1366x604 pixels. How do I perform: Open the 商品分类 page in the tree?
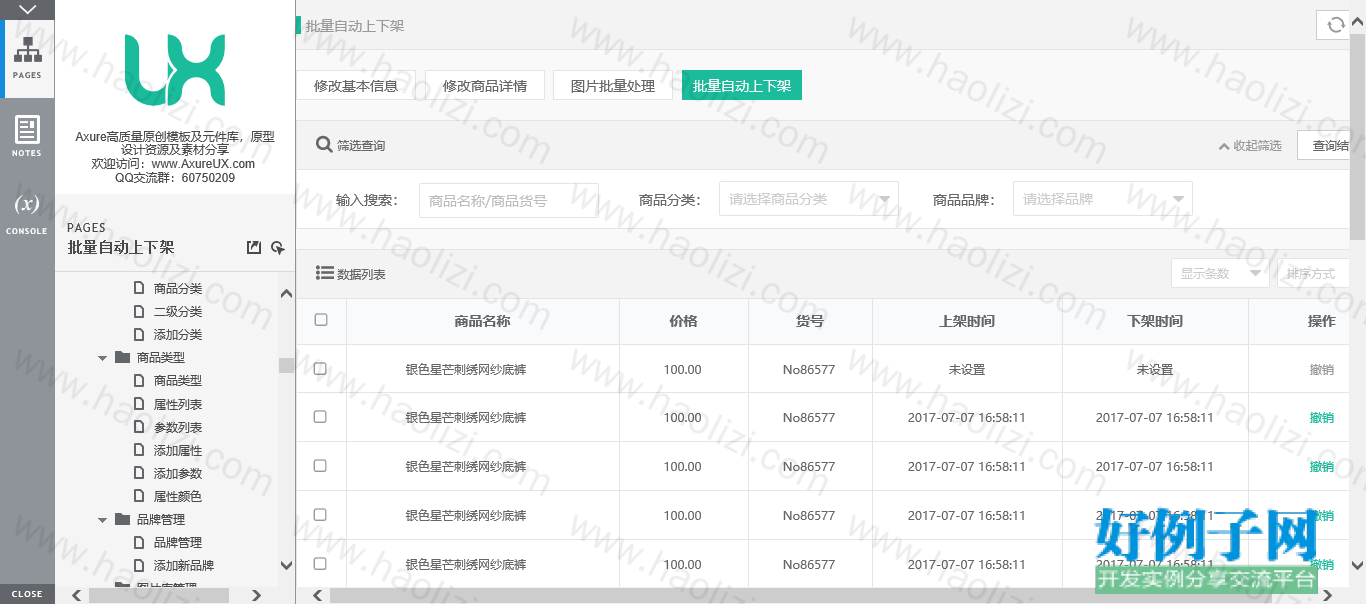178,288
